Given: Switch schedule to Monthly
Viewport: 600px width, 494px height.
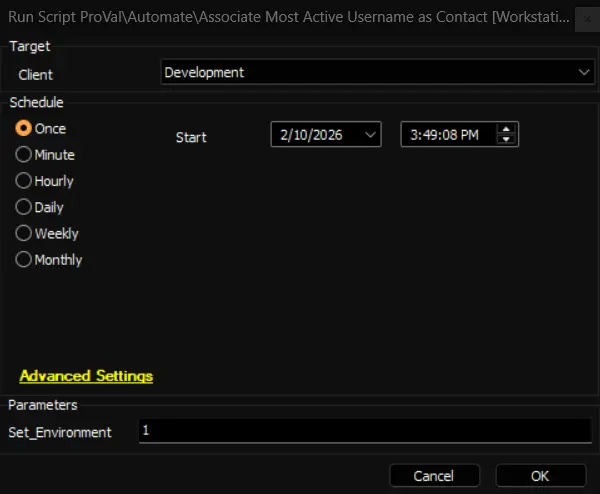Looking at the screenshot, I should tap(24, 259).
